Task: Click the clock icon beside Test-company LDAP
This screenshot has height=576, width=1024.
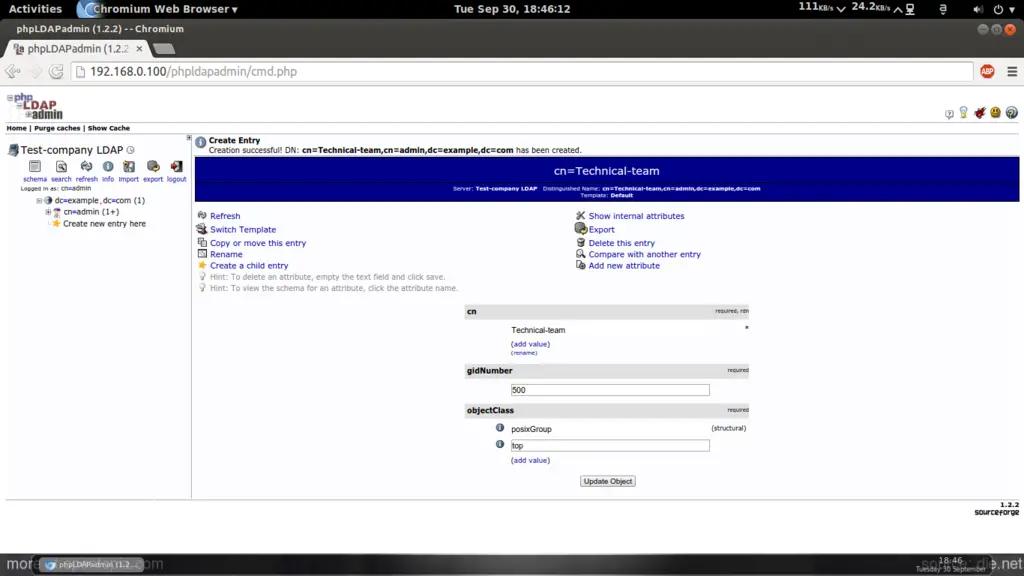Action: point(131,150)
